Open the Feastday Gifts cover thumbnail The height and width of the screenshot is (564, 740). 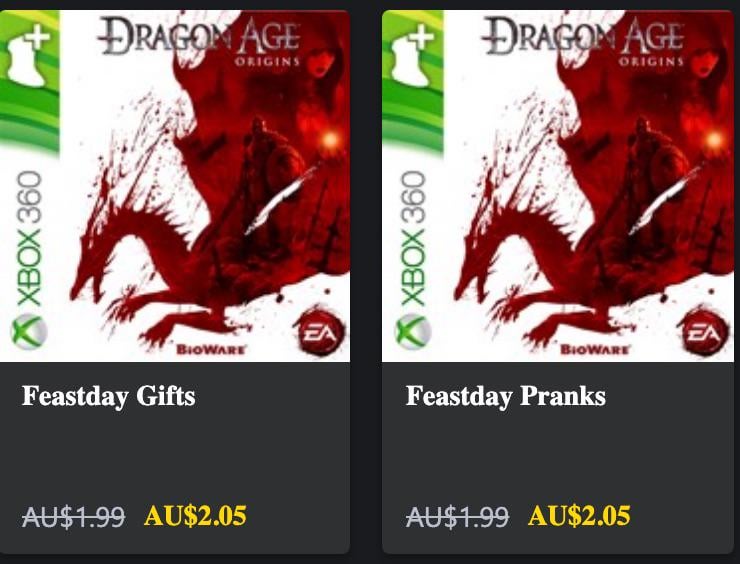(x=175, y=186)
